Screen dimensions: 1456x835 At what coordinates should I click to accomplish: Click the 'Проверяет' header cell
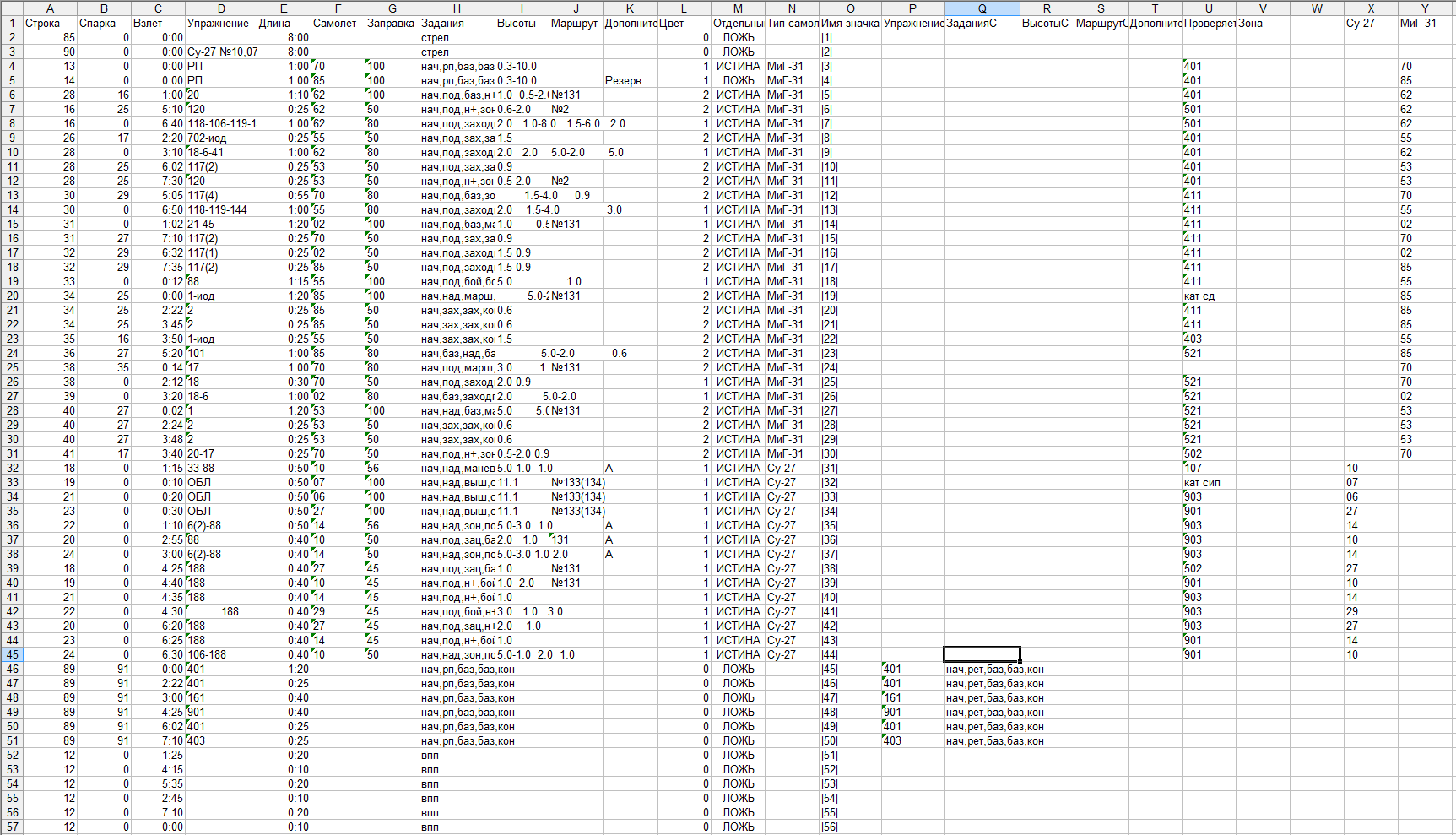click(1209, 23)
